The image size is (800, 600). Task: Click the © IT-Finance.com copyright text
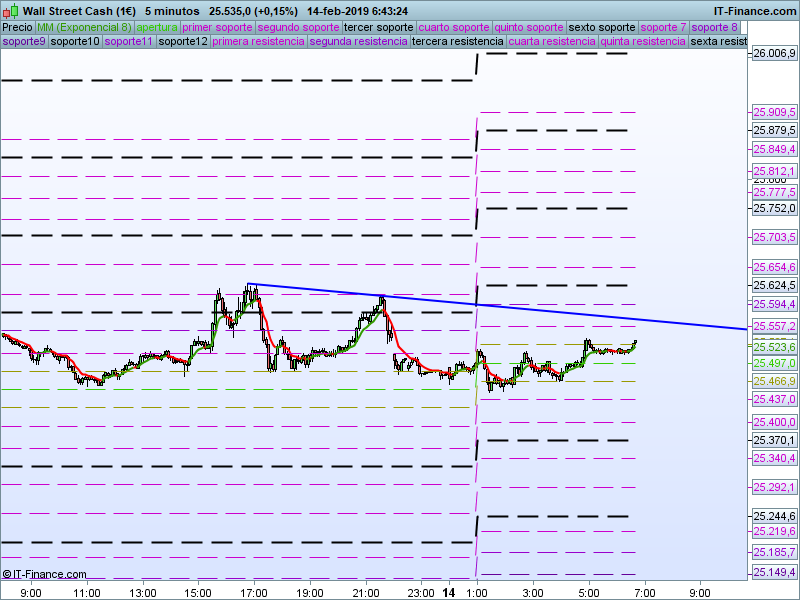[45, 574]
